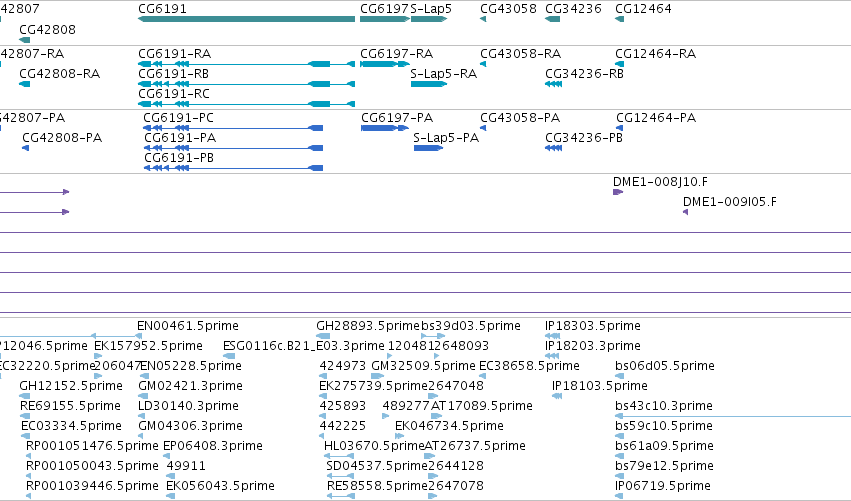
Task: Click EST IP18203.3prime
Action: (x=593, y=346)
